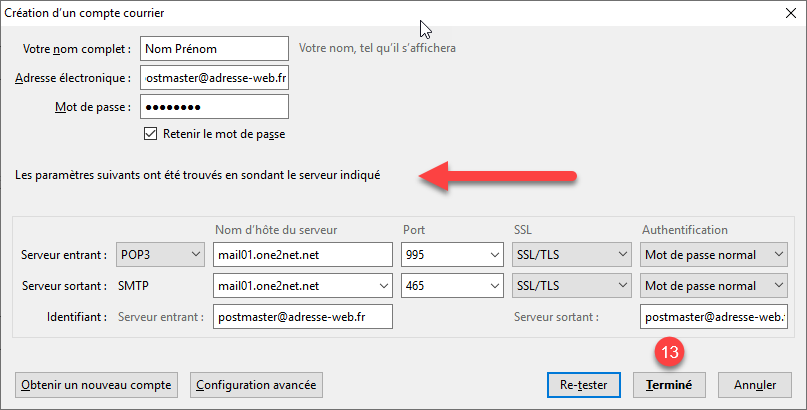Image resolution: width=807 pixels, height=410 pixels.
Task: Close the account creation dialog
Action: pyautogui.click(x=791, y=13)
